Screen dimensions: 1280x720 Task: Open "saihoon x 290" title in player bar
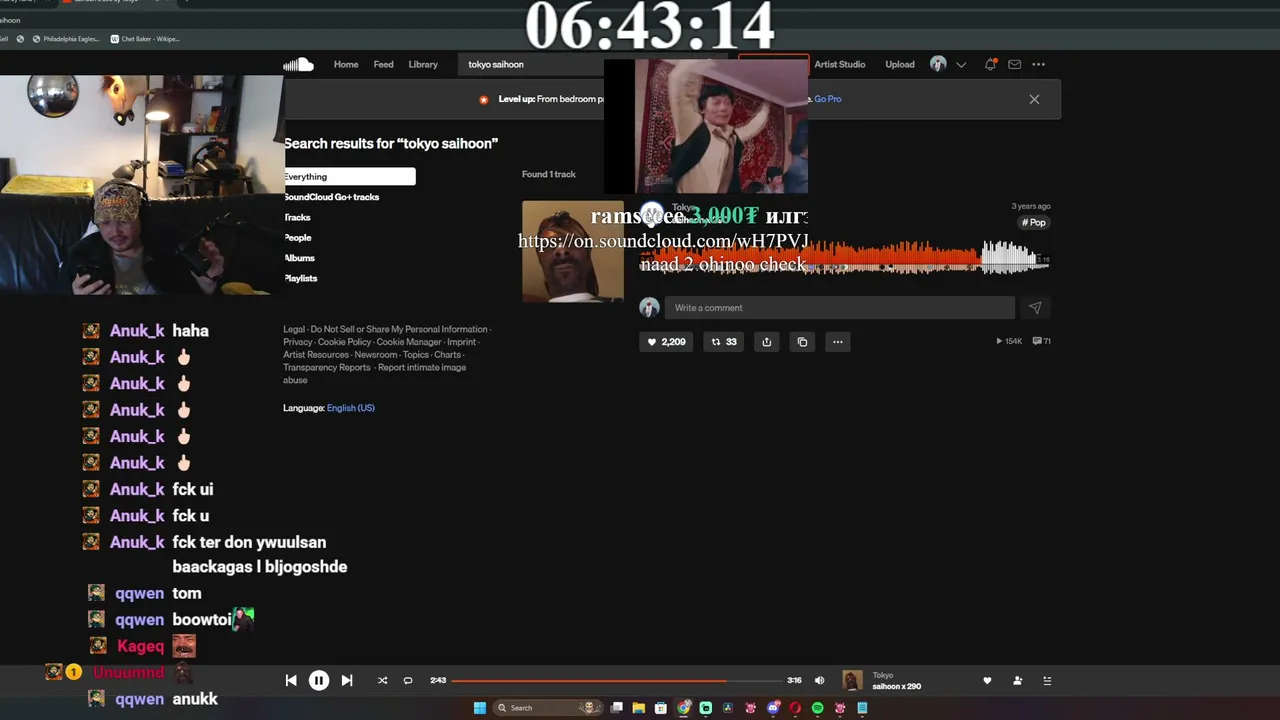[x=897, y=687]
